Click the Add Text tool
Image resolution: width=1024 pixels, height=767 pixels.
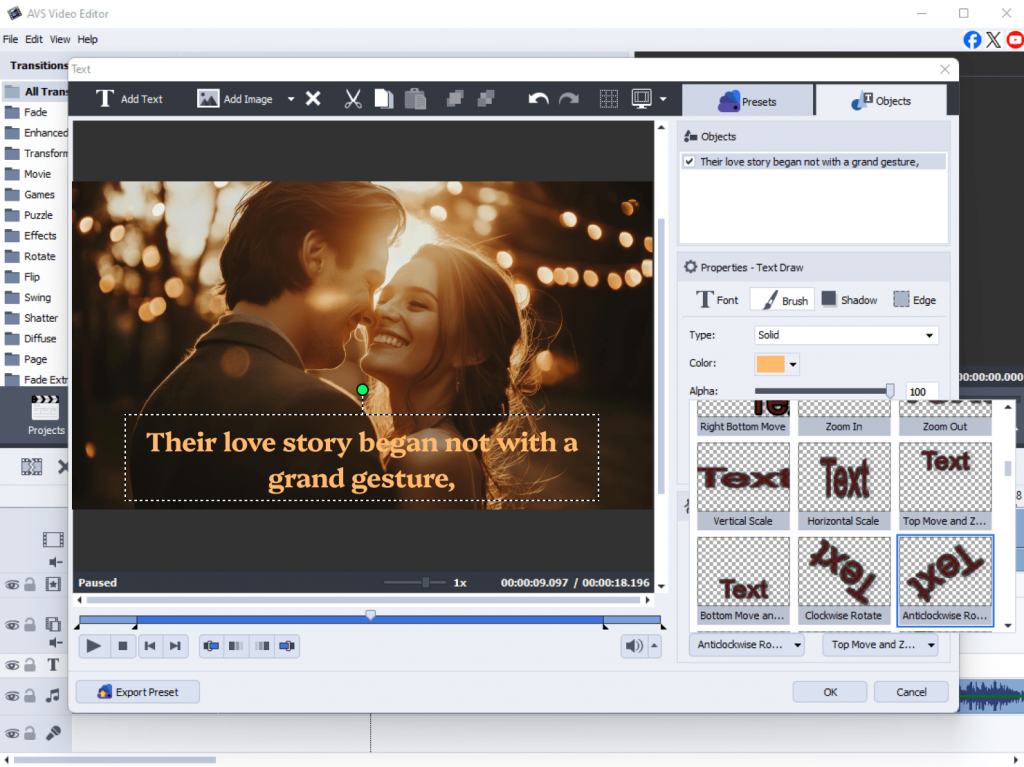129,99
